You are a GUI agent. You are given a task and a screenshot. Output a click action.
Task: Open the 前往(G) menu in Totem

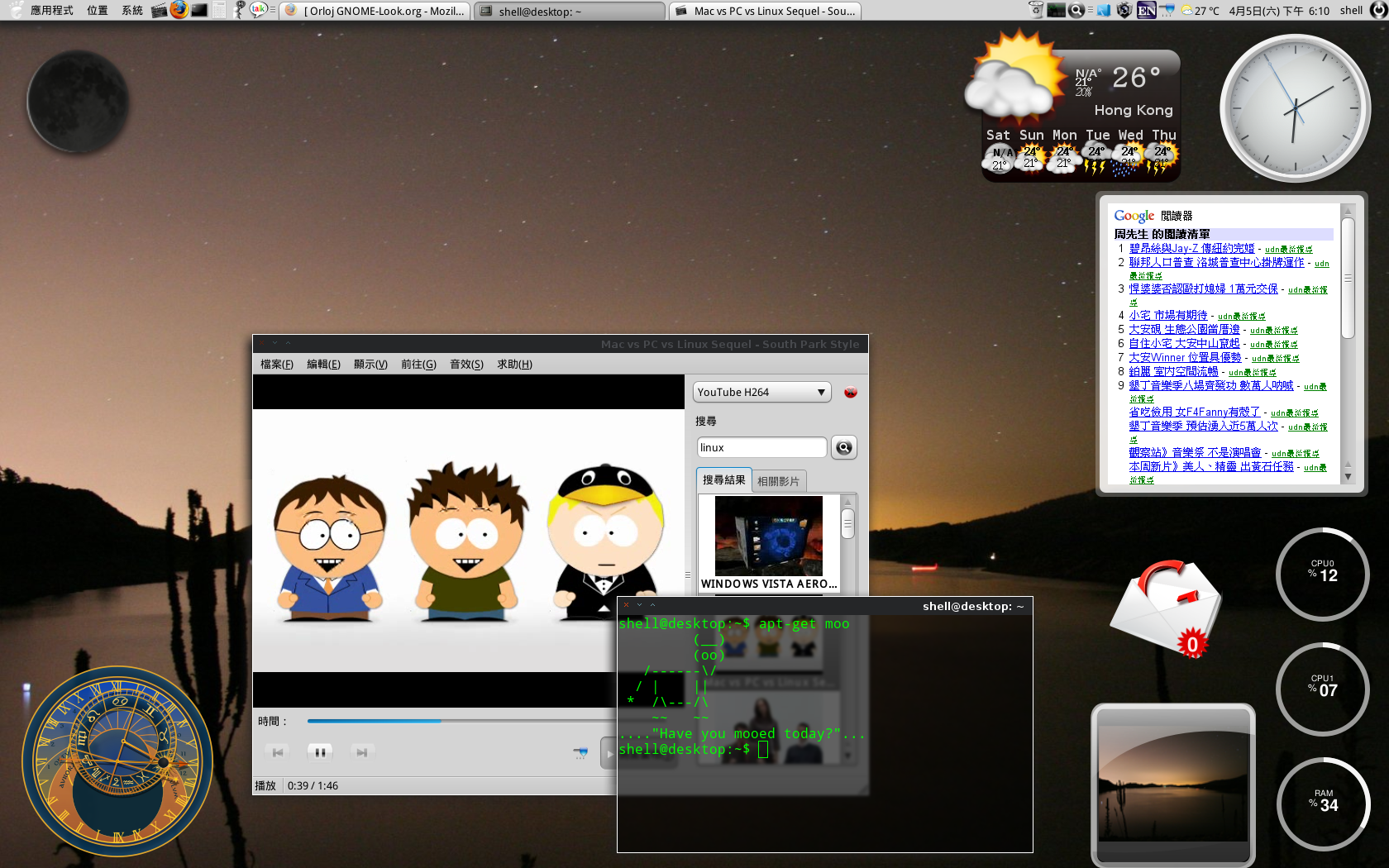click(x=418, y=365)
